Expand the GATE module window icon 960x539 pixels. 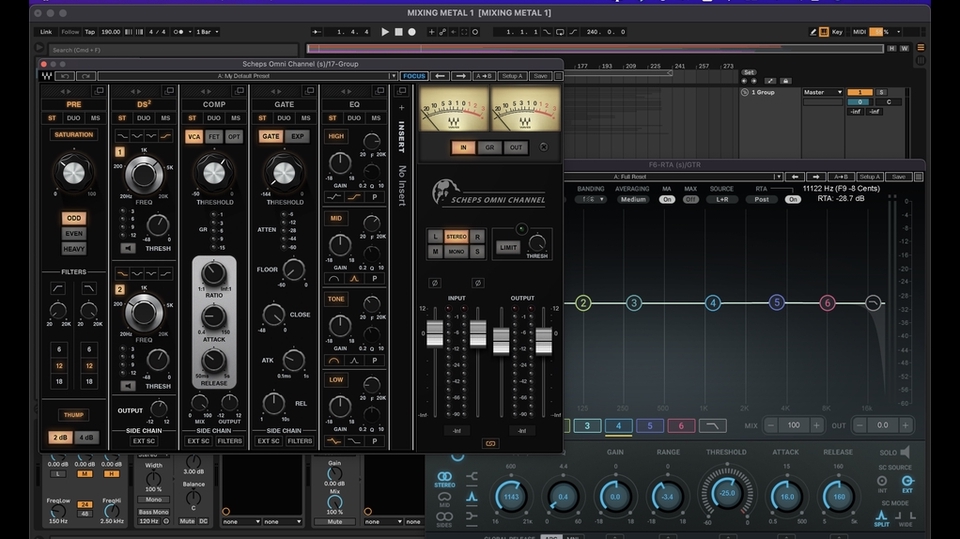pos(310,91)
